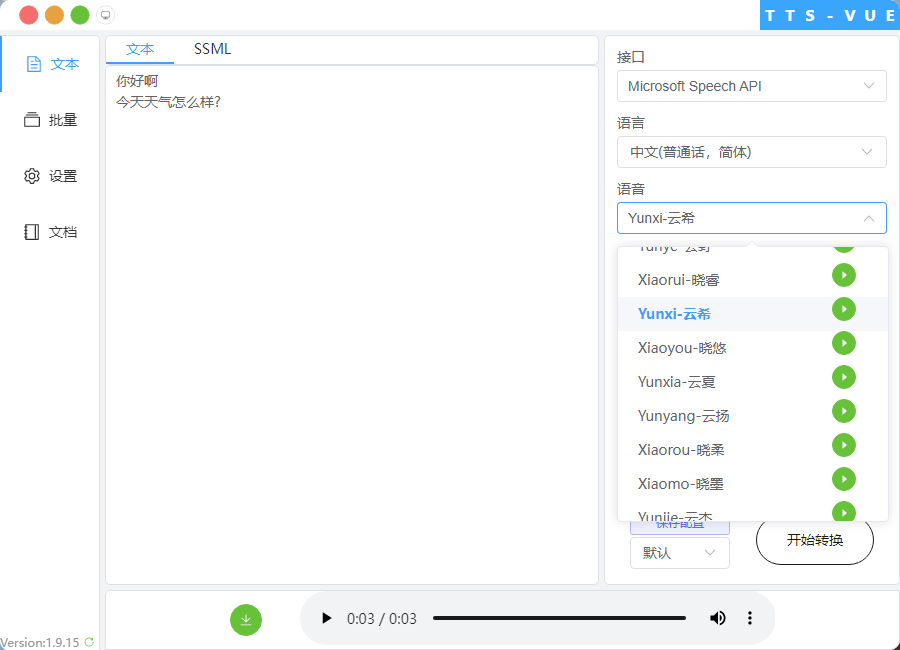
Task: Open audio player more options menu
Action: [750, 618]
